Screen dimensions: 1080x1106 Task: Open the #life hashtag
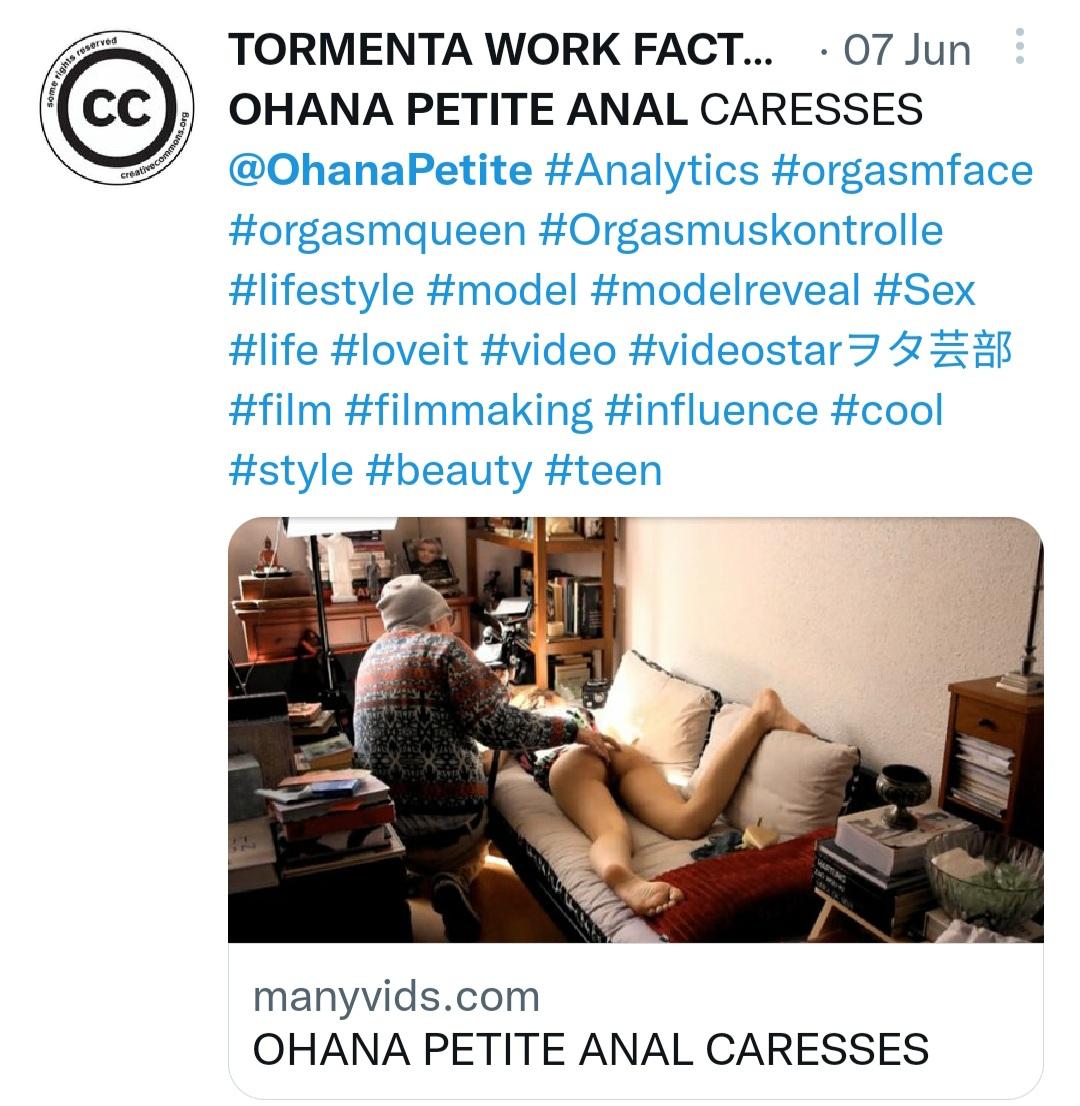[x=273, y=351]
